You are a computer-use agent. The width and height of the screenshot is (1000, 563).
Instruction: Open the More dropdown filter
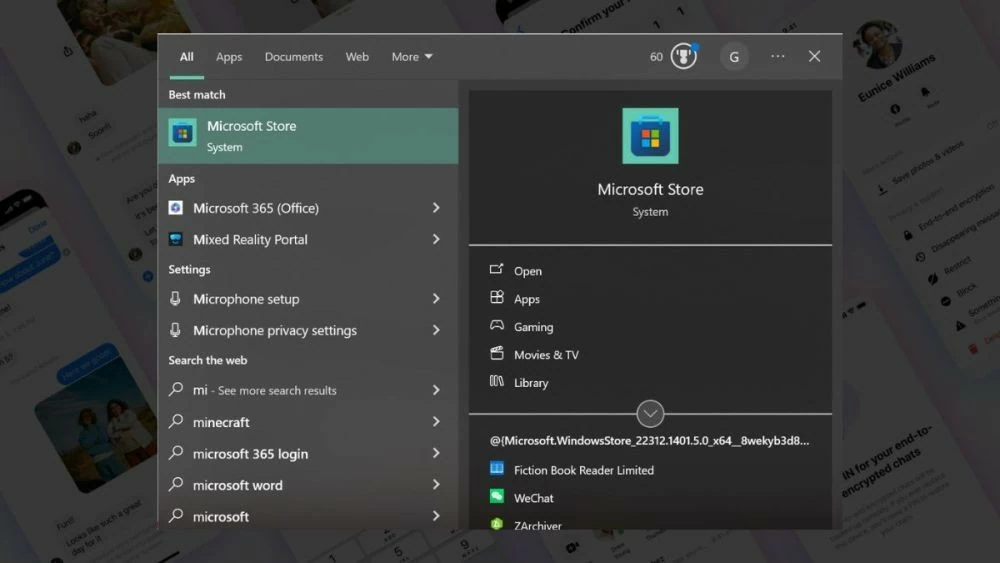[412, 57]
